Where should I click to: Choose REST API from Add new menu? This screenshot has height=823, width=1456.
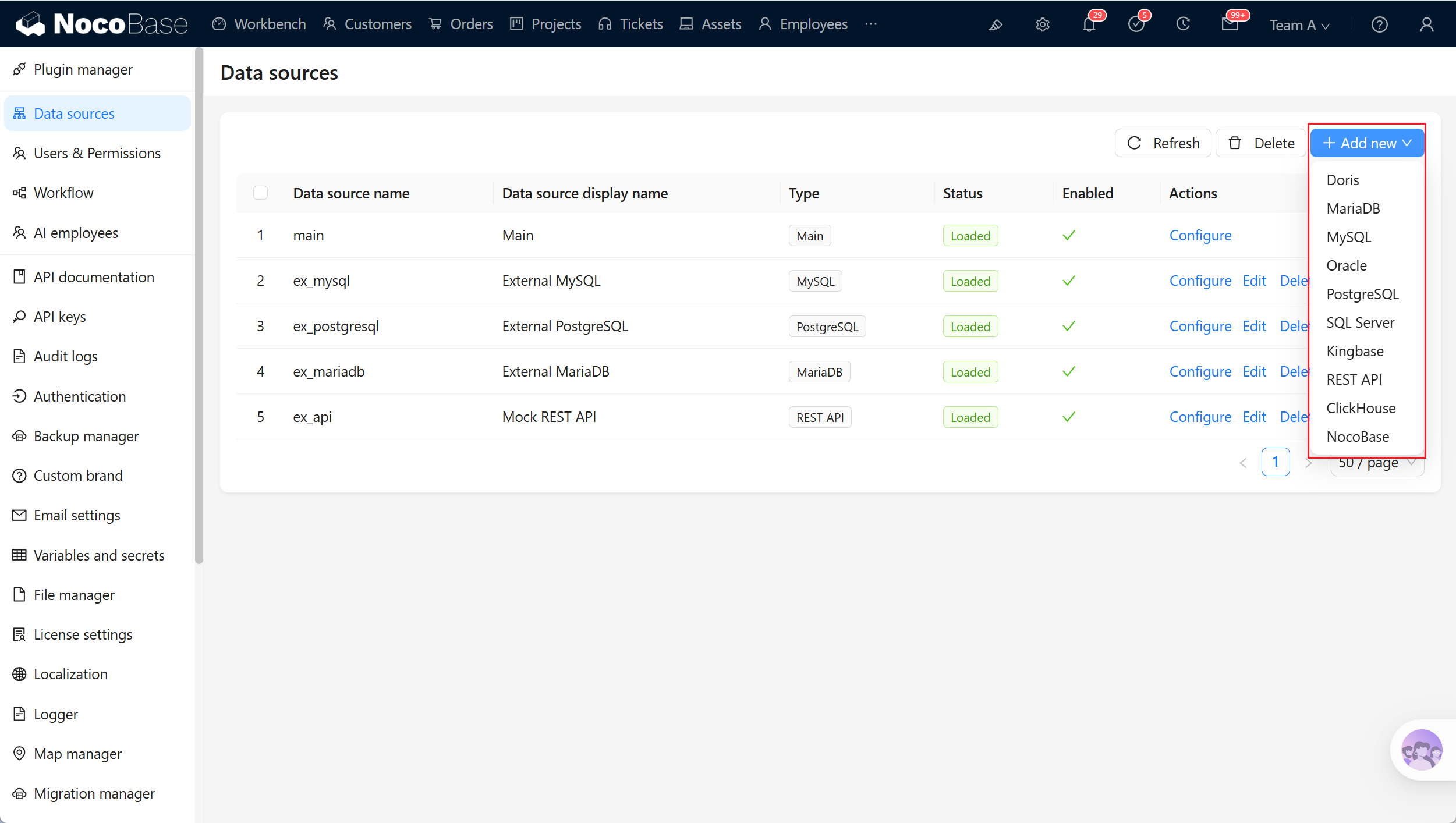click(1367, 379)
